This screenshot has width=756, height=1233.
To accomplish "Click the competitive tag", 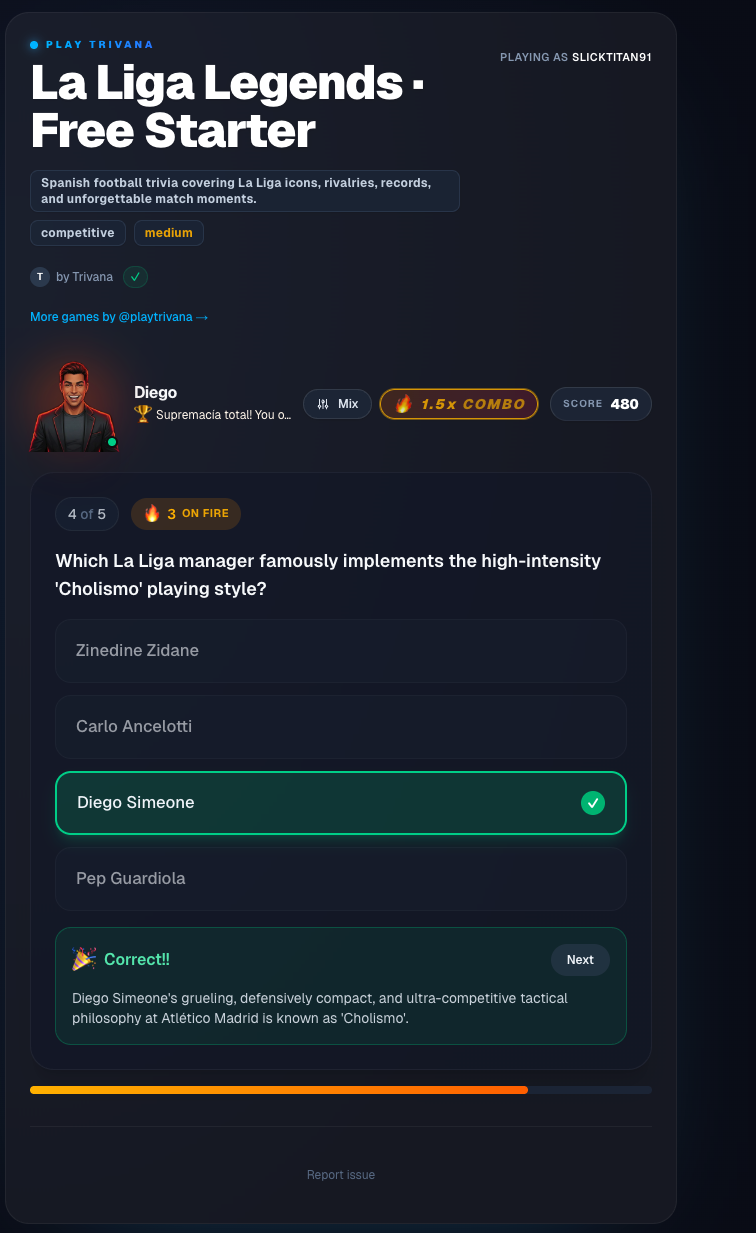I will click(x=78, y=233).
